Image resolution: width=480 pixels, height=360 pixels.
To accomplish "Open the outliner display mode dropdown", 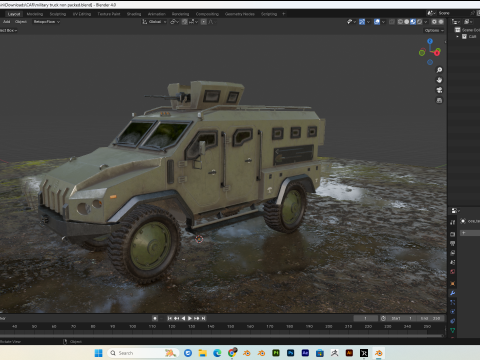I will coord(468,22).
